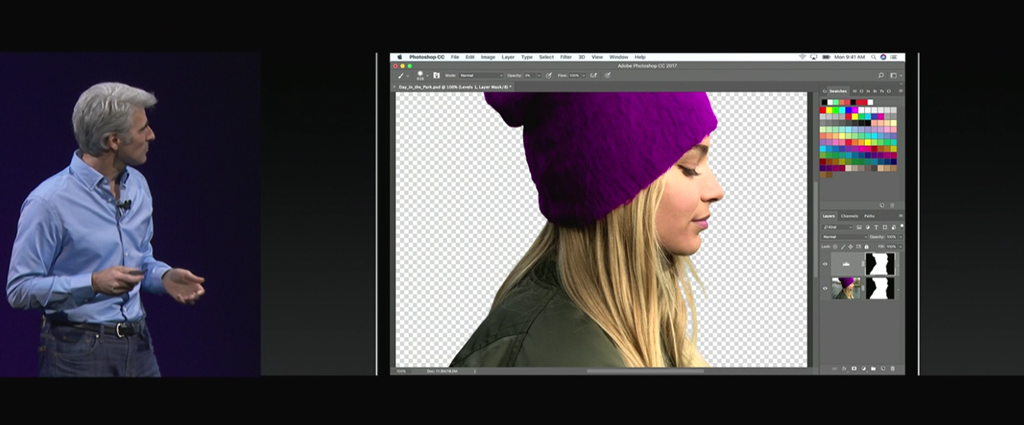Delete layer with the trash icon
The height and width of the screenshot is (425, 1024).
892,369
